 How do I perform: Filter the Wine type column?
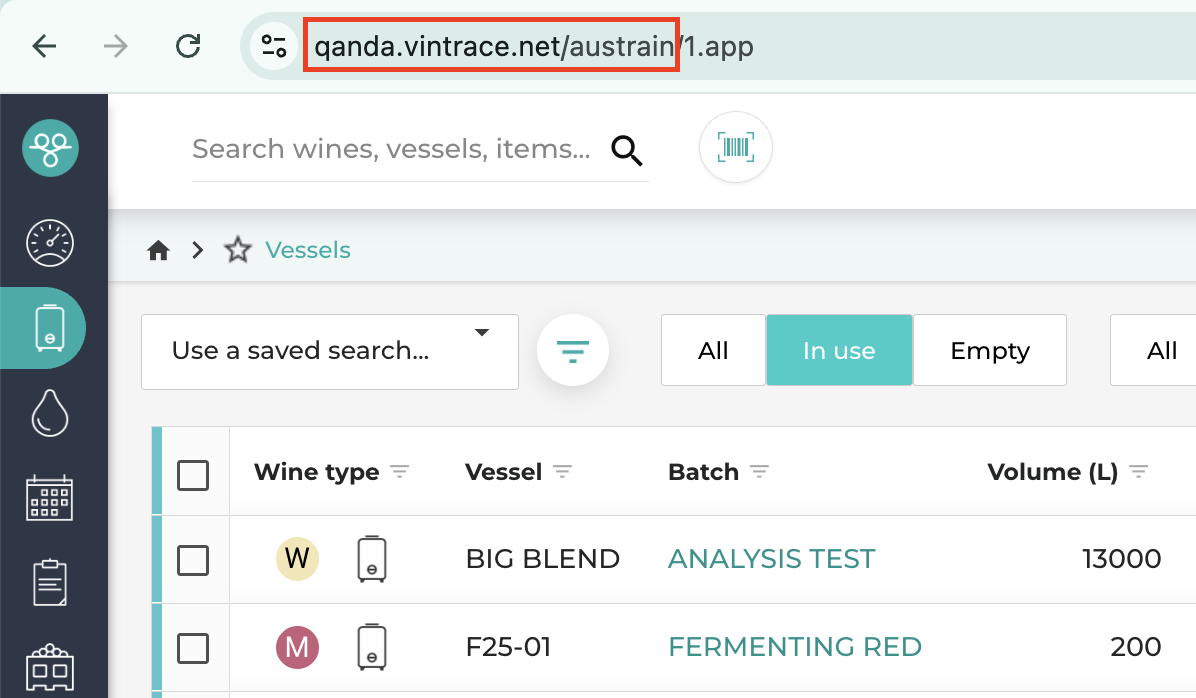click(400, 472)
